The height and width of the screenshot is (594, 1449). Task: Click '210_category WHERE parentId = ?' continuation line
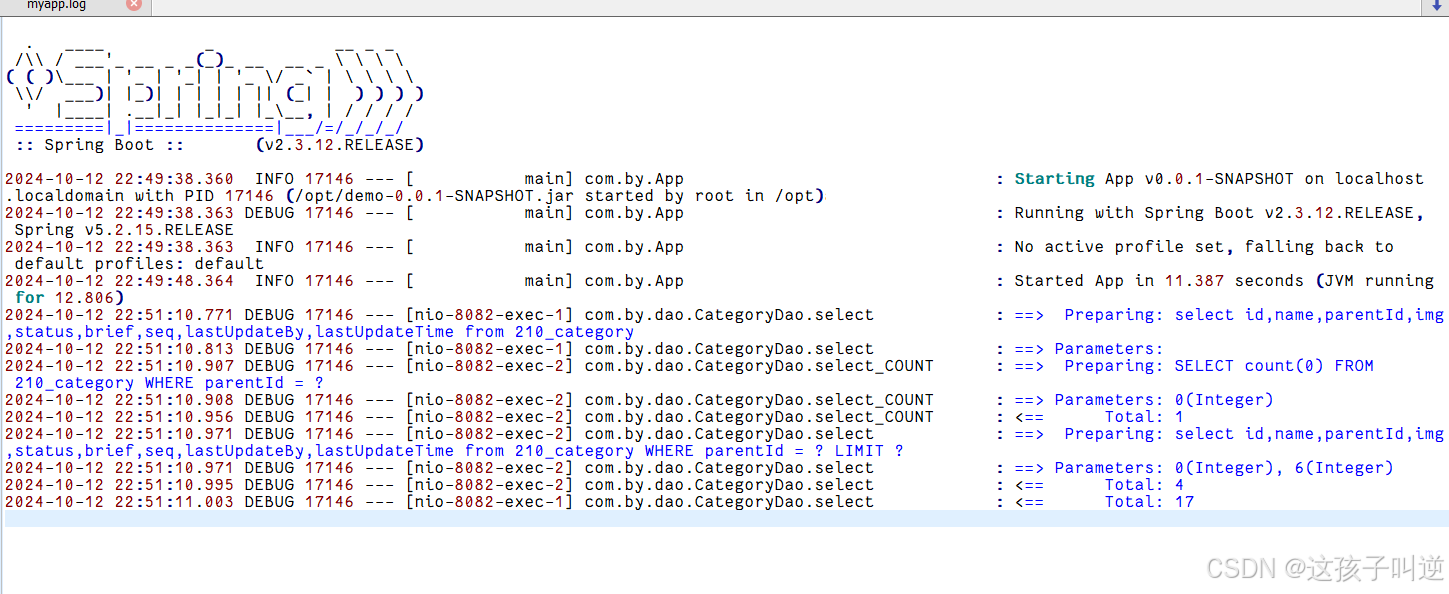pyautogui.click(x=170, y=383)
